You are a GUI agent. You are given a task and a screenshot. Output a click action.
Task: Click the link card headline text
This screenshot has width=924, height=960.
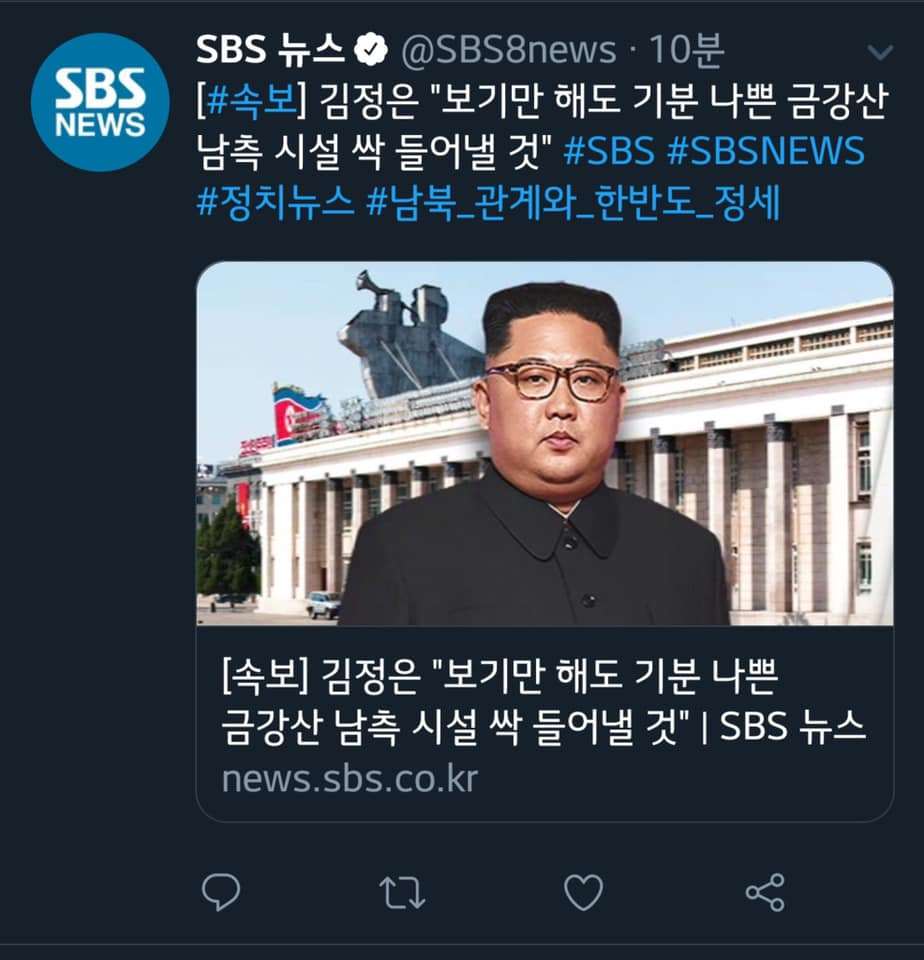point(543,702)
